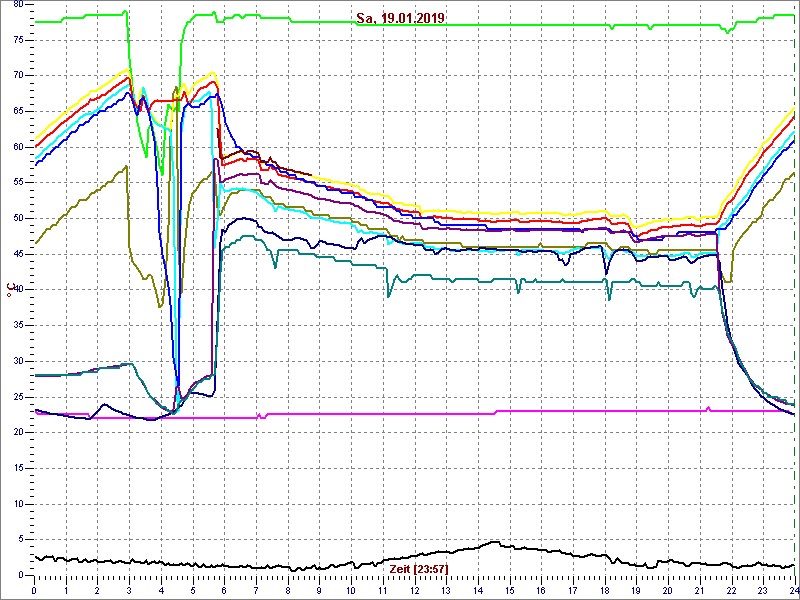The width and height of the screenshot is (800, 600).
Task: Select the 35 label on temperature axis
Action: click(x=19, y=326)
